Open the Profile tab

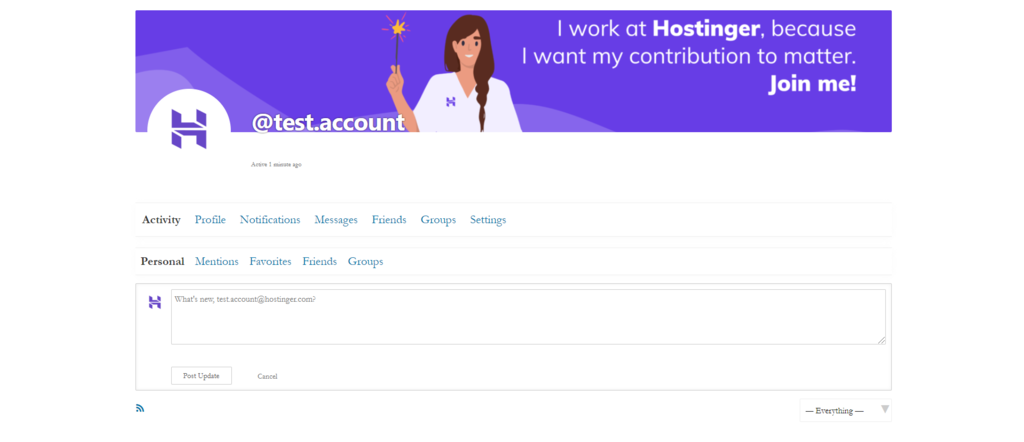[210, 220]
